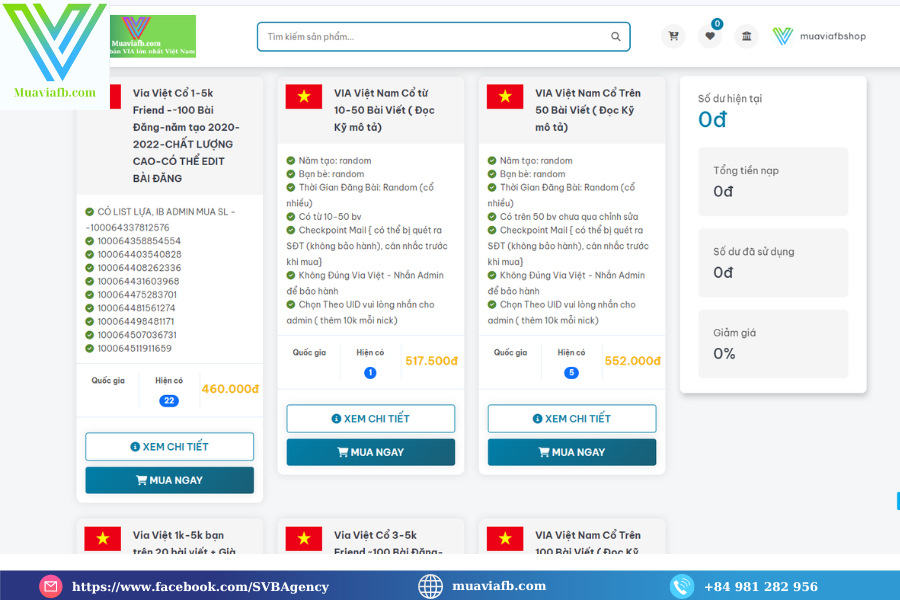Click UID 100064408262336 in list
This screenshot has width=900, height=600.
click(139, 268)
